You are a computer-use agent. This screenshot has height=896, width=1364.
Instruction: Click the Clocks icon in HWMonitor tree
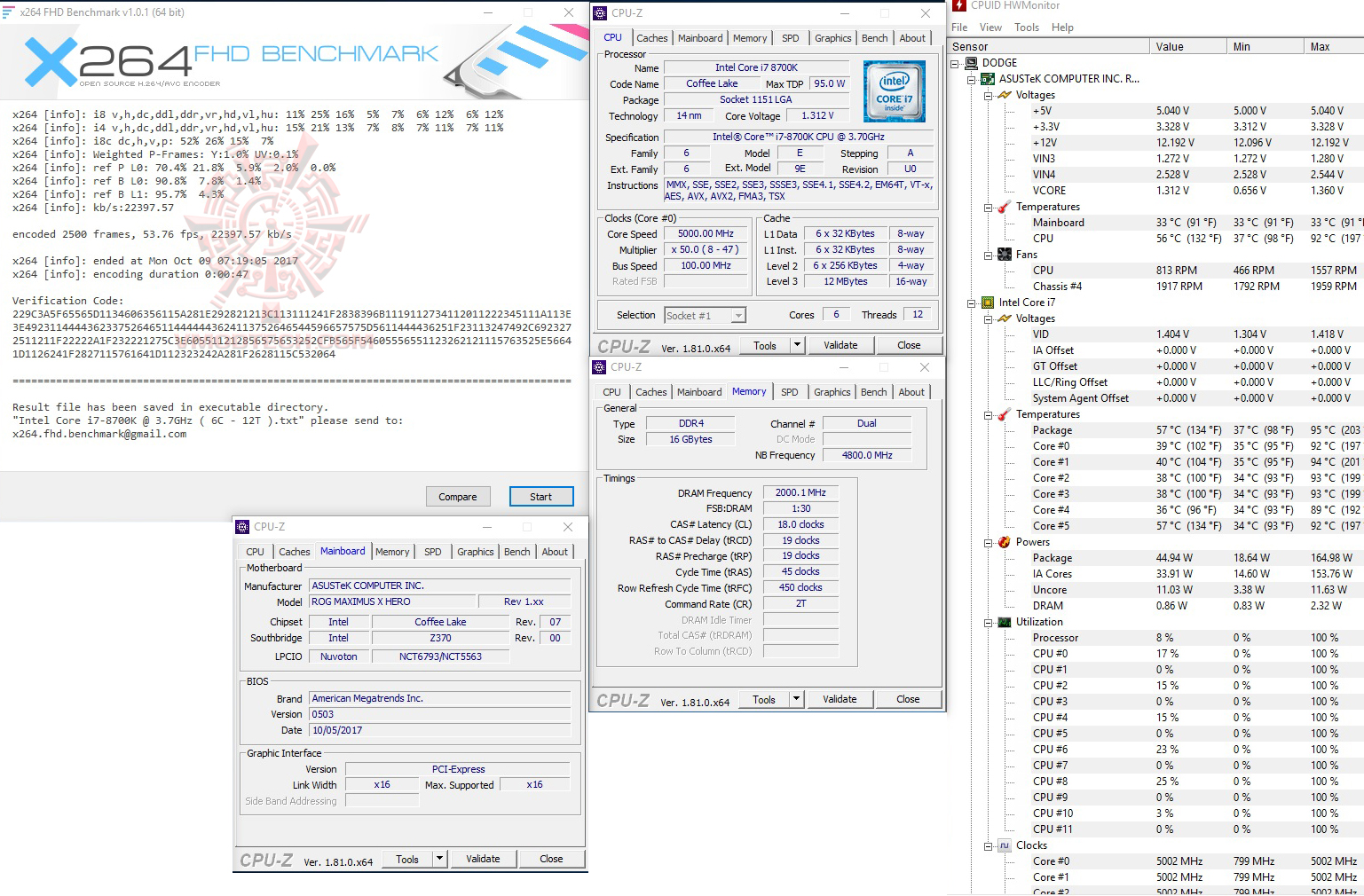click(1005, 845)
